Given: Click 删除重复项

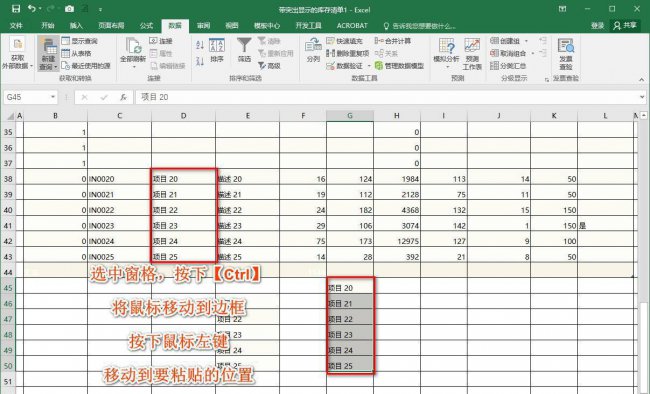Looking at the screenshot, I should point(347,53).
